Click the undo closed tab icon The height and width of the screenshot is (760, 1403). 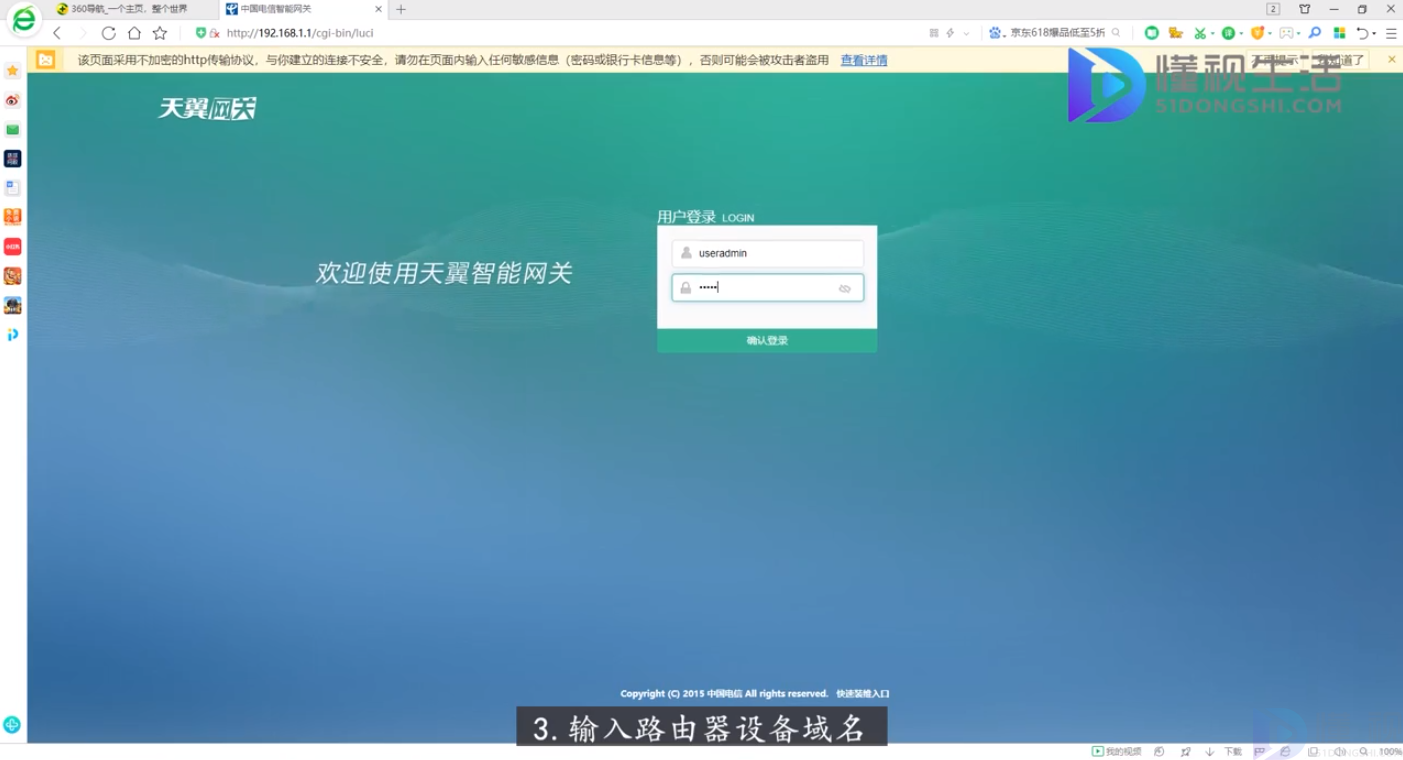(1362, 33)
